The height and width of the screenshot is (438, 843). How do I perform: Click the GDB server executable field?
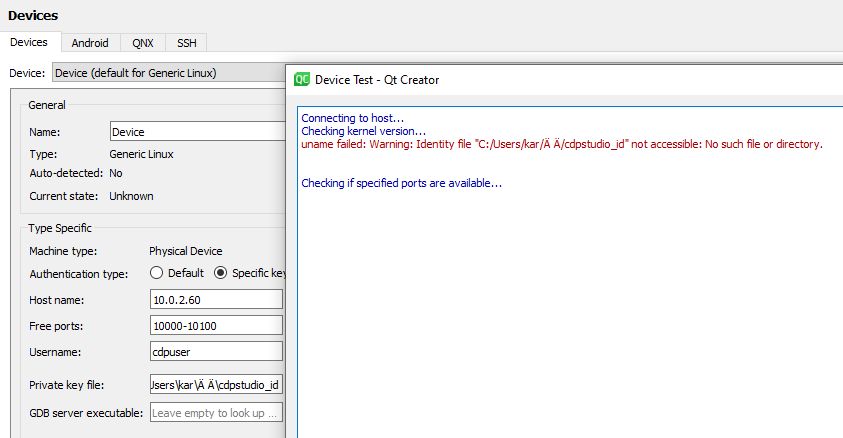pyautogui.click(x=215, y=413)
